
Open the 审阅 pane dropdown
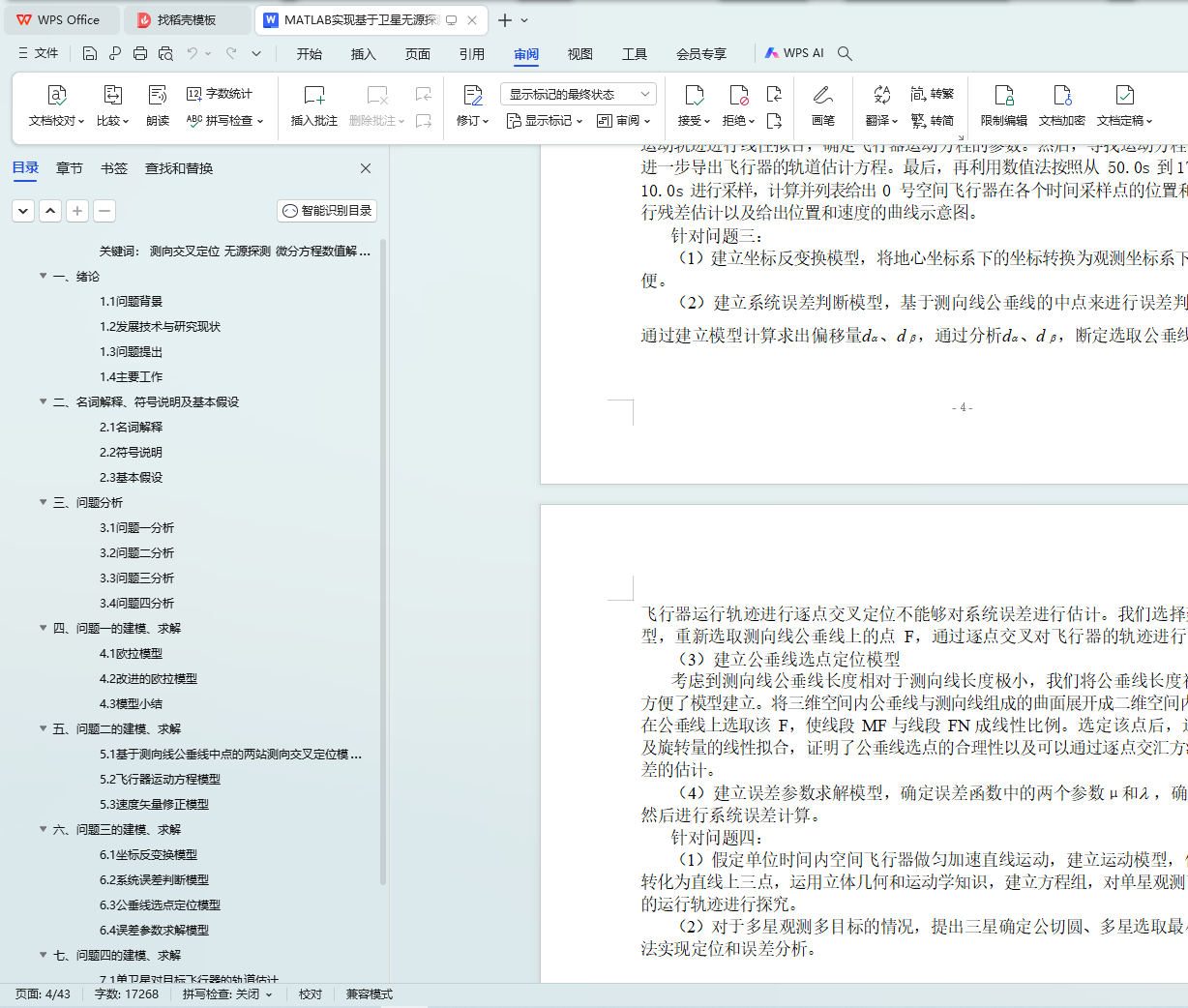pos(624,121)
